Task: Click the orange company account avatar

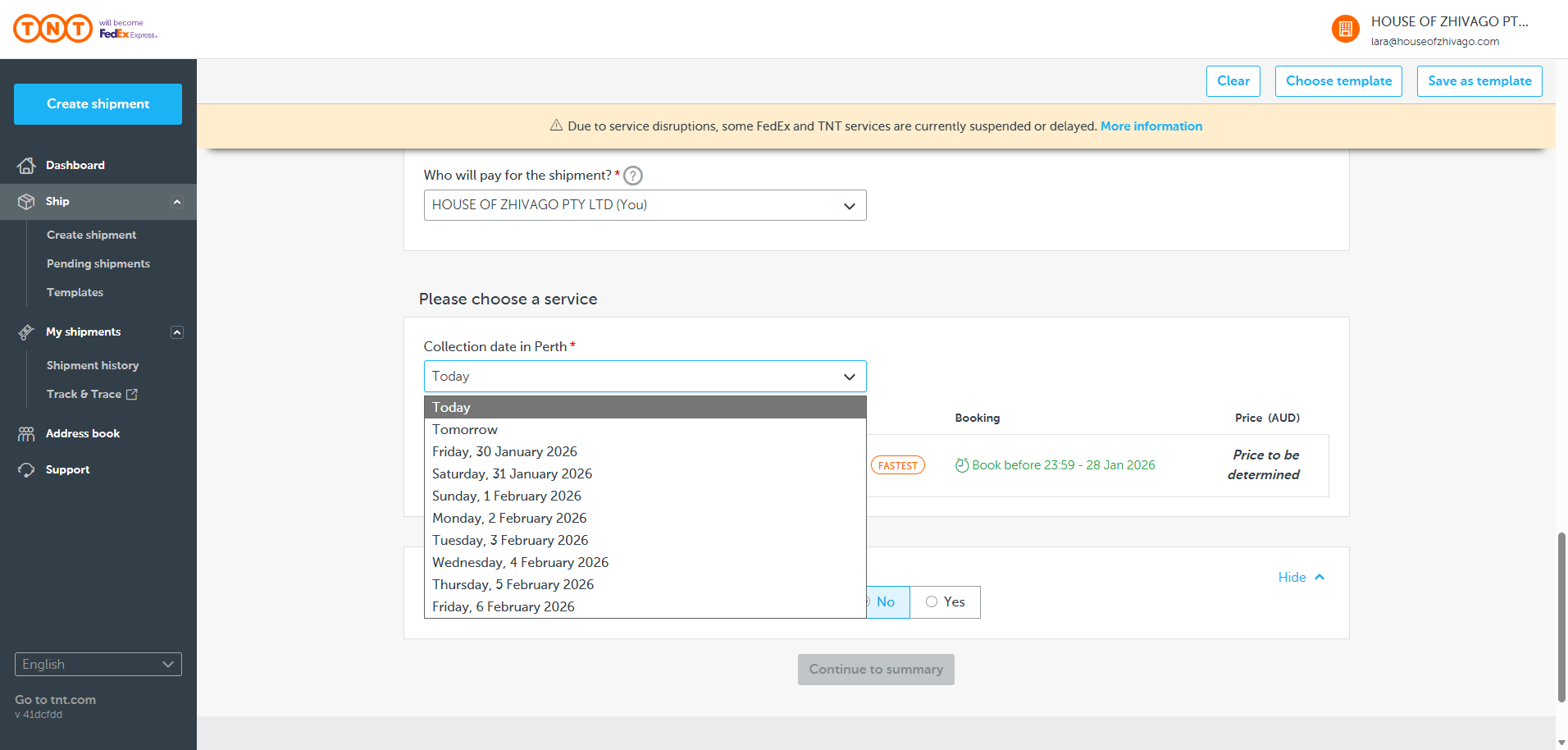Action: click(1345, 30)
